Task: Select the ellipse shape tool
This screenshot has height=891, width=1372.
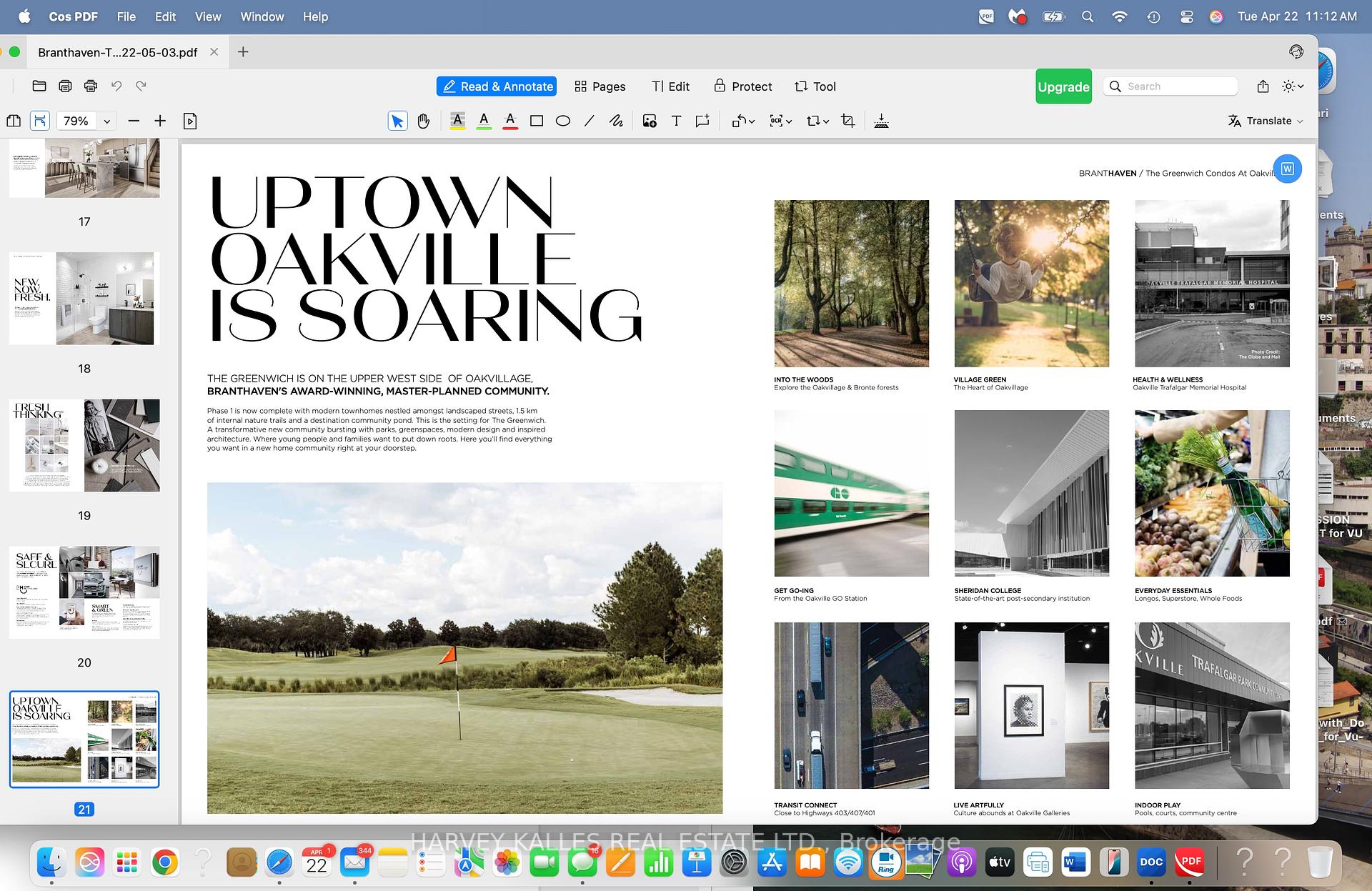Action: click(563, 121)
